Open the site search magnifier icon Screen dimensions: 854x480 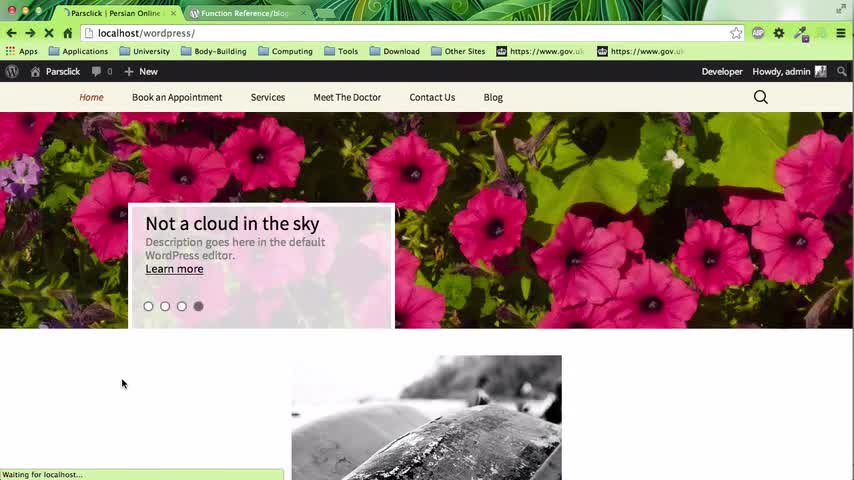[761, 97]
